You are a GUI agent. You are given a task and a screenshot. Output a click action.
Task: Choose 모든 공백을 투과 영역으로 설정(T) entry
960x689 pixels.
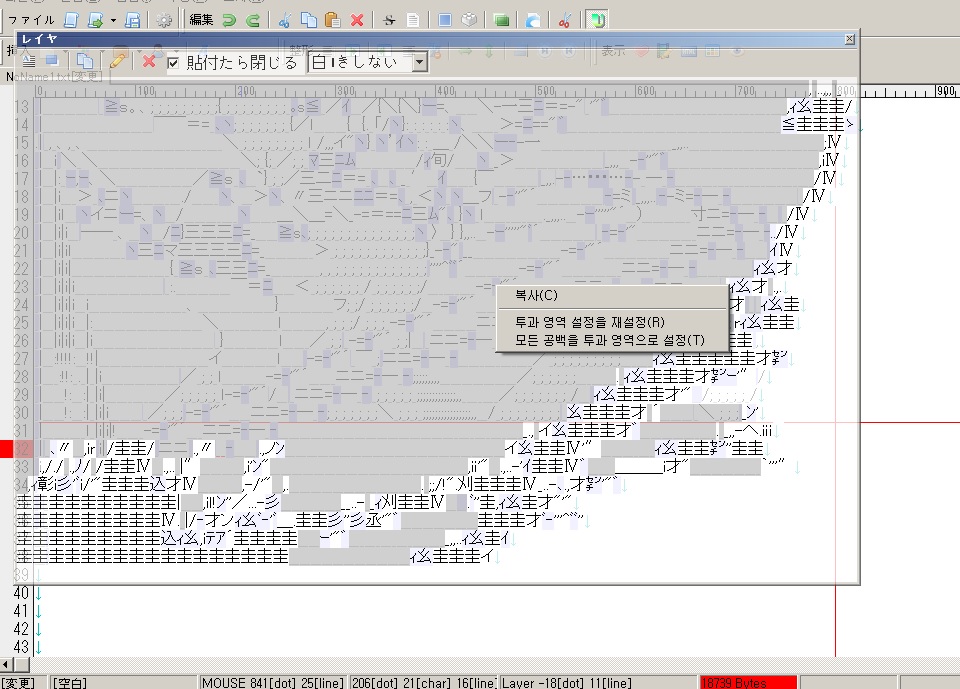tap(609, 340)
